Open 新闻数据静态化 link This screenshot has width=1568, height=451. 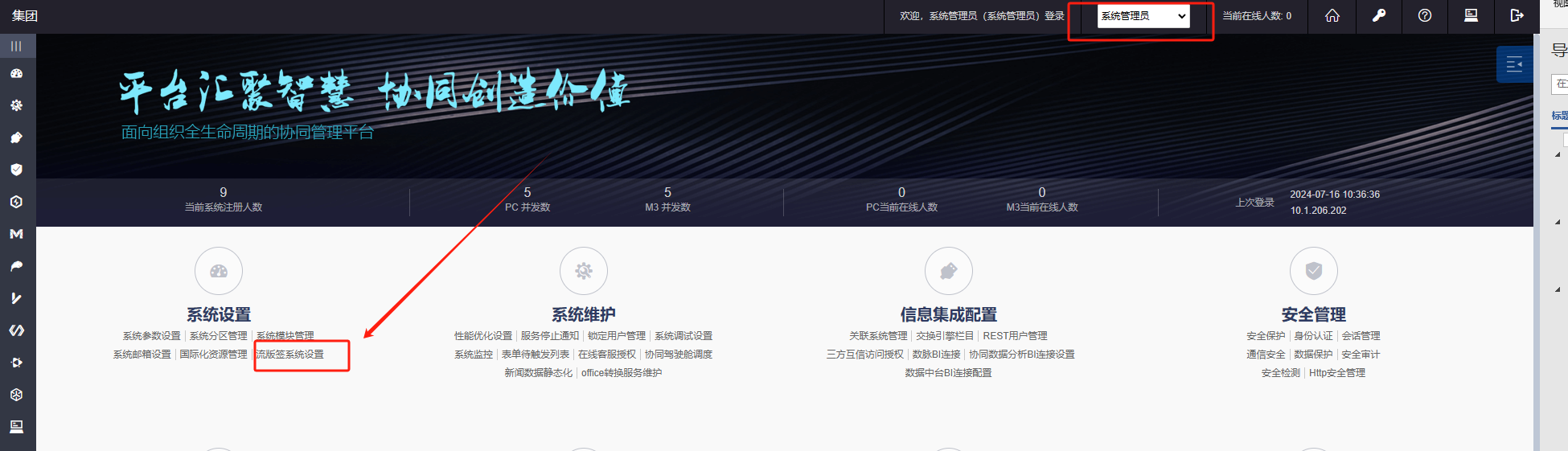538,373
